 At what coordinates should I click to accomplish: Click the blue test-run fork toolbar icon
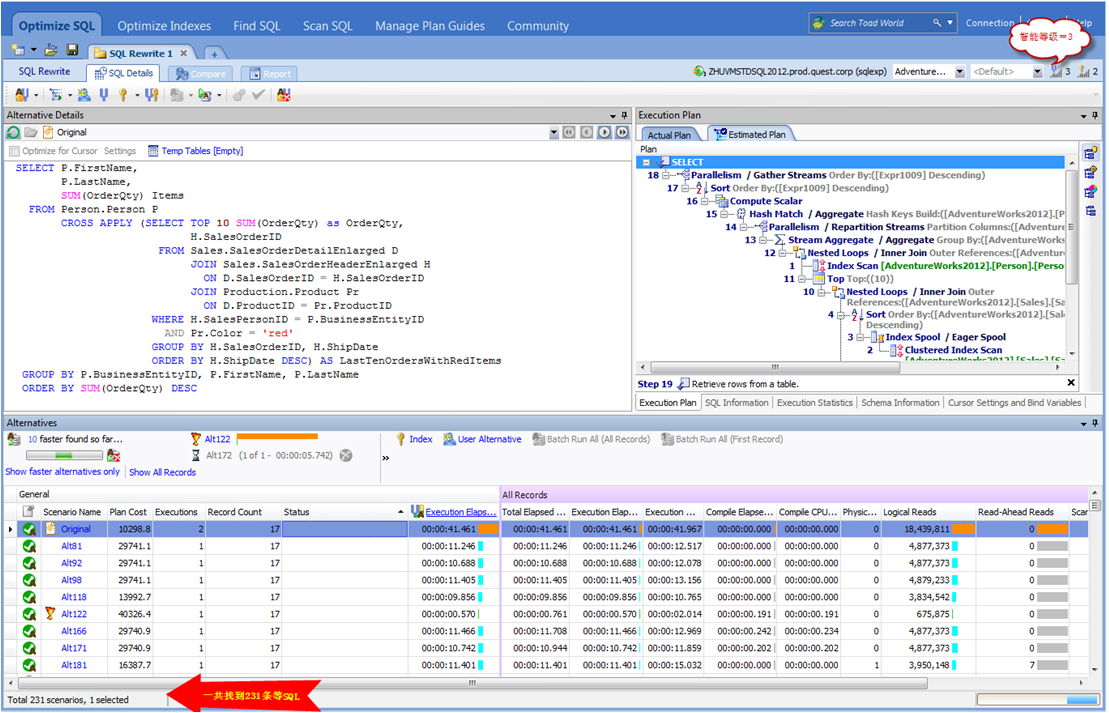coord(104,95)
